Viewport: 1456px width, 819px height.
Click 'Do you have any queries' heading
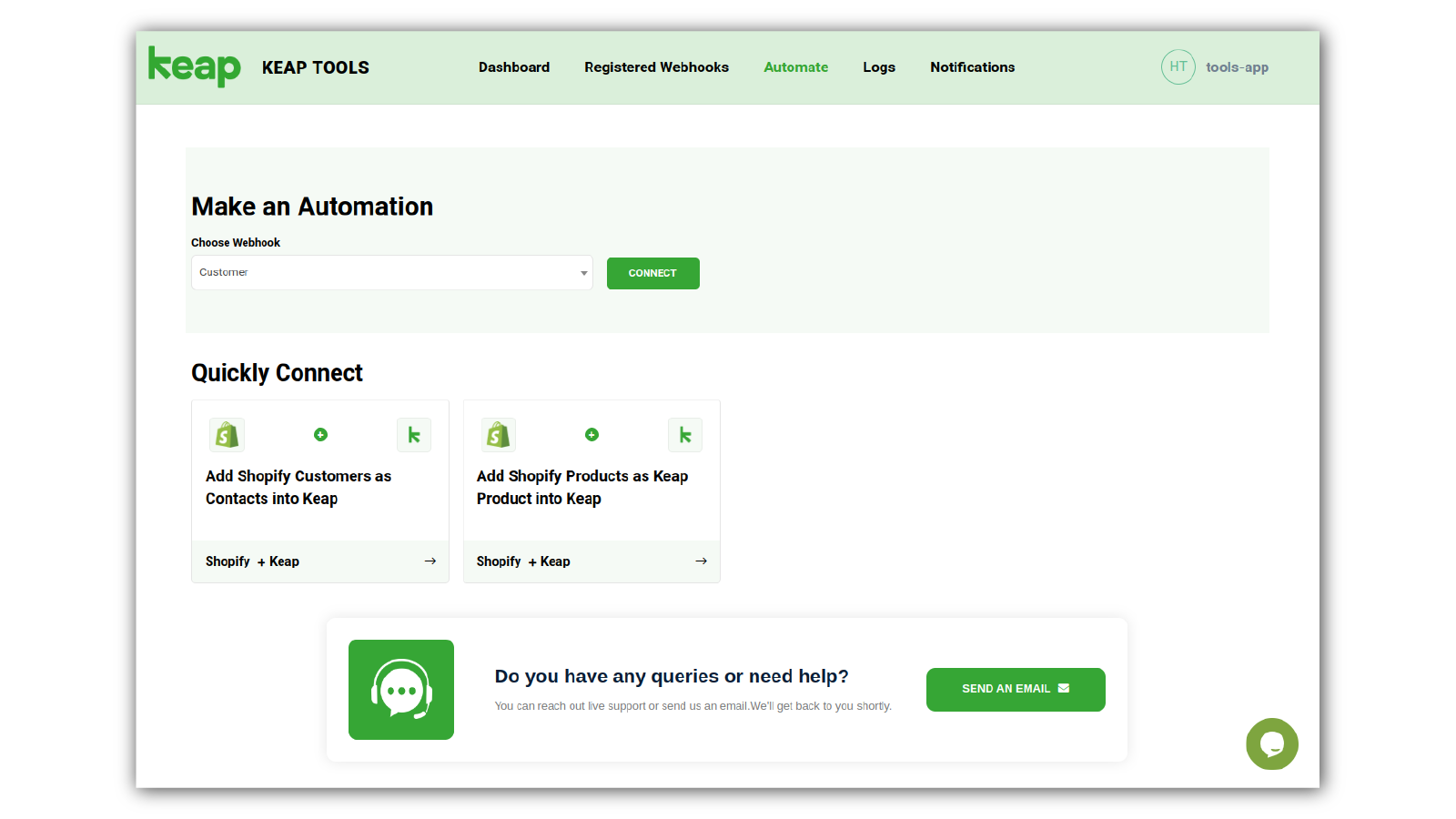click(x=672, y=676)
